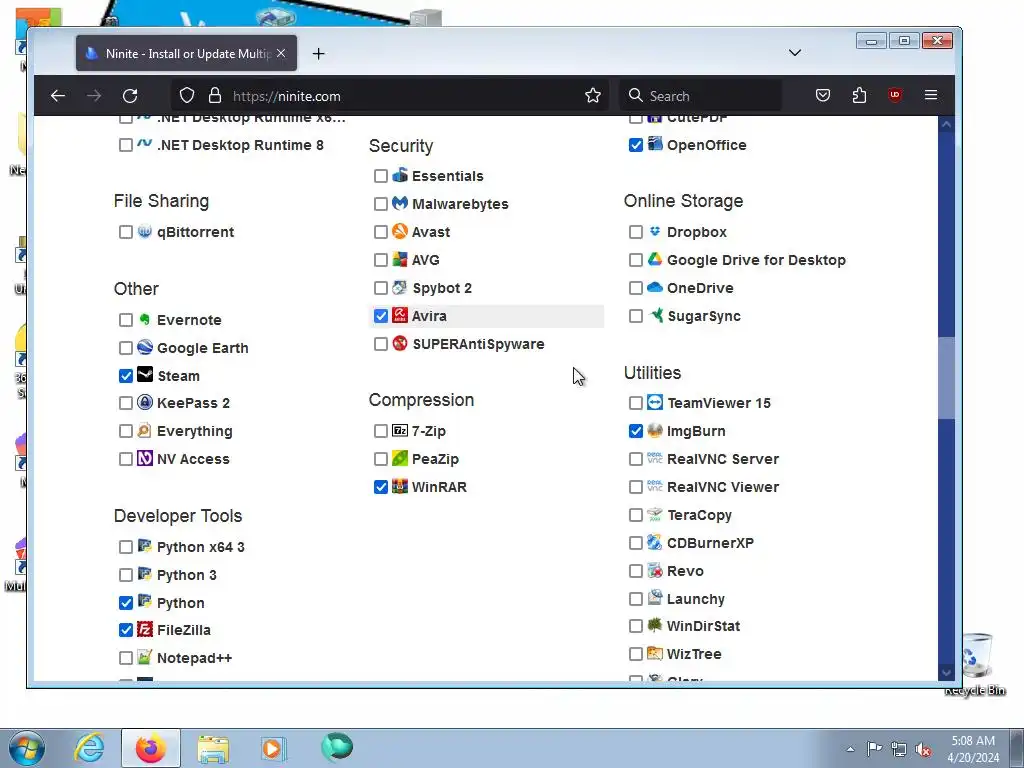Click the WinDirStat label

point(703,626)
